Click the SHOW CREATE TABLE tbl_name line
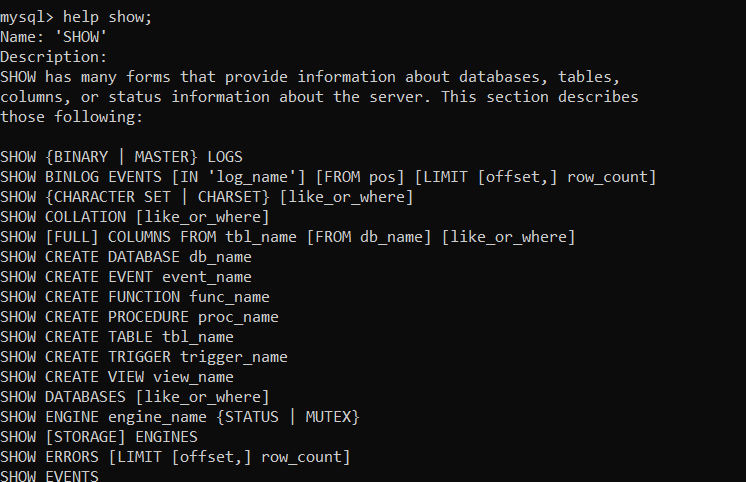 (x=117, y=337)
